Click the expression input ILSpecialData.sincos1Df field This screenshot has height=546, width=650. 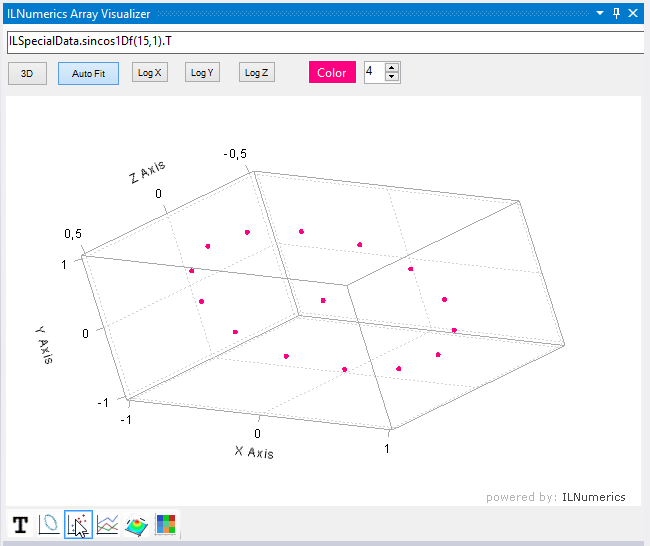point(325,42)
